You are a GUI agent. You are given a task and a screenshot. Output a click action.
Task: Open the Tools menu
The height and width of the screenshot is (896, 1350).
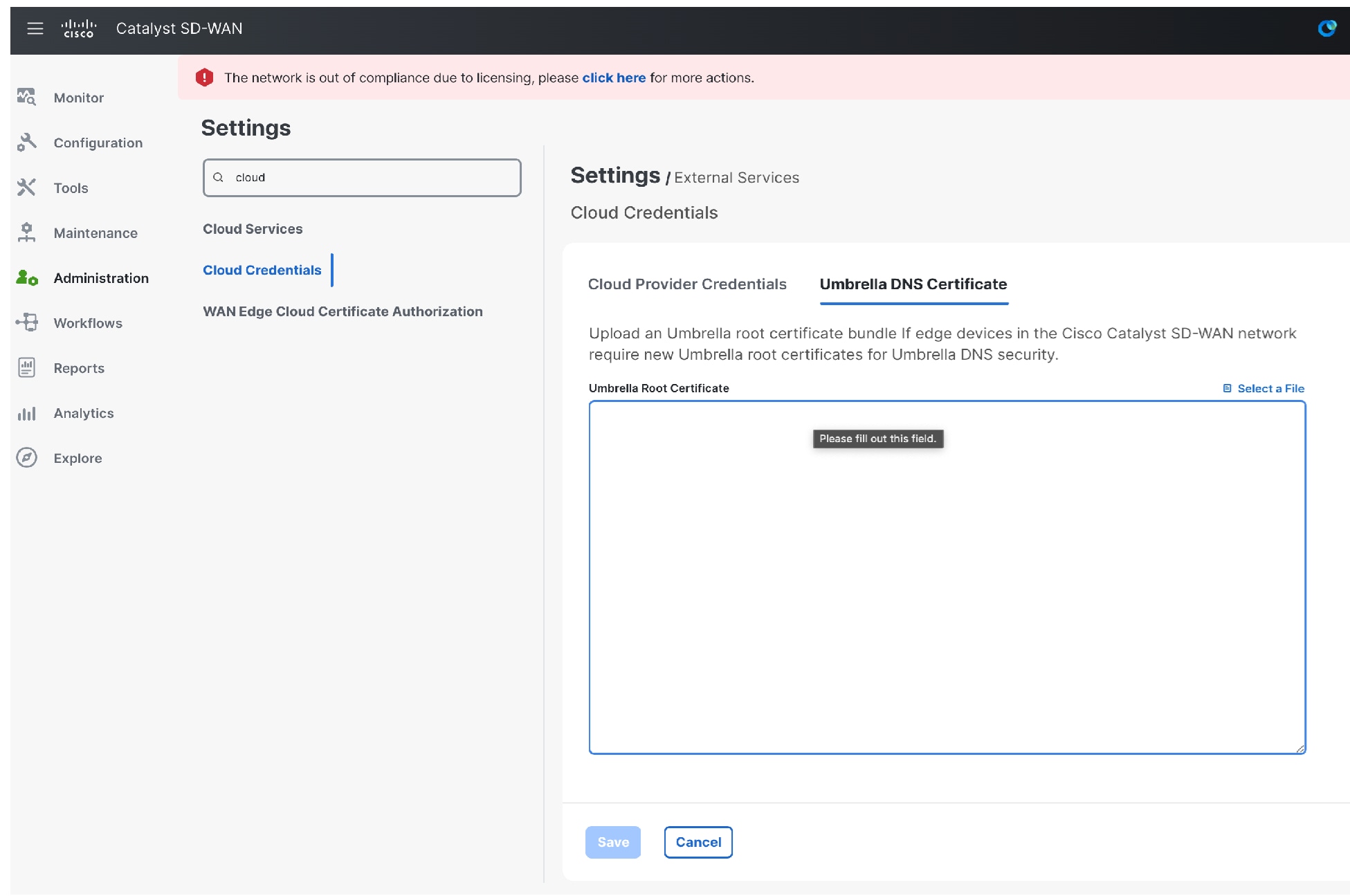[71, 188]
